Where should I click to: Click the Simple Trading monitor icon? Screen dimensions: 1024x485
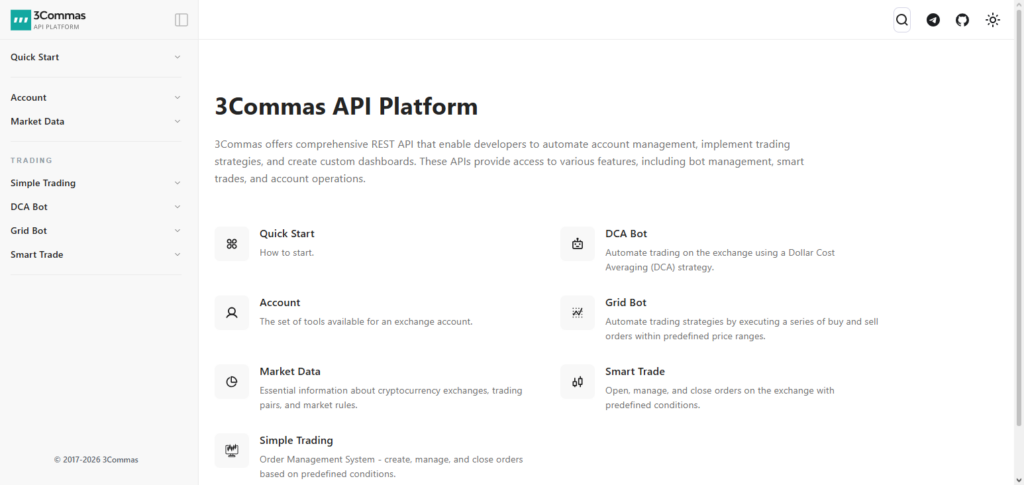[232, 450]
